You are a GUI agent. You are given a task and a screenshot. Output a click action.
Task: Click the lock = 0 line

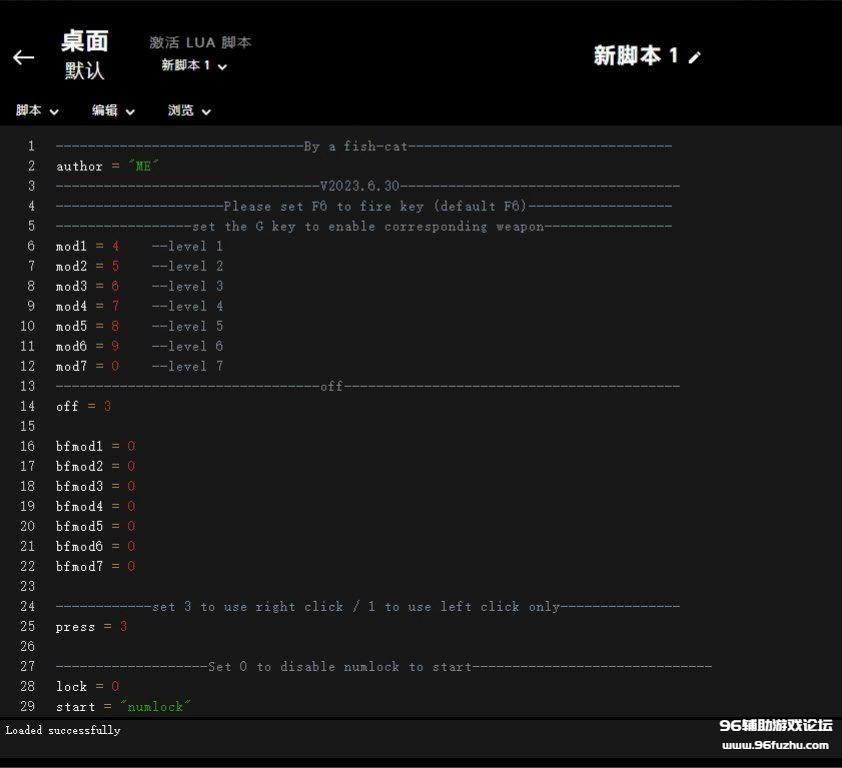pos(88,686)
